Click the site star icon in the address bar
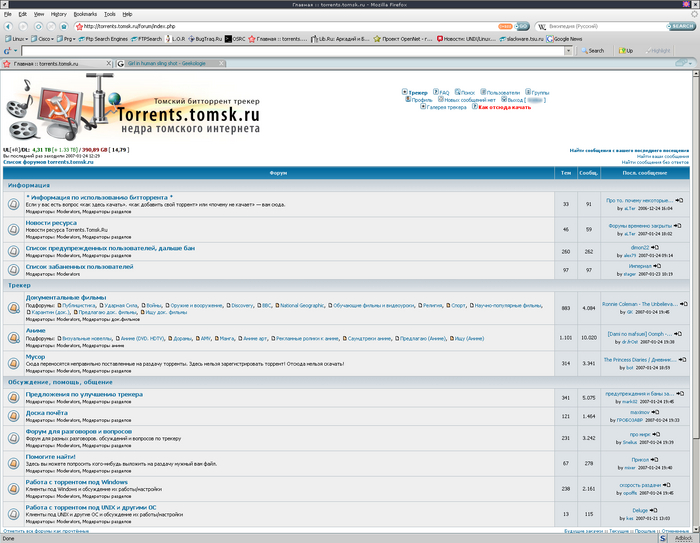The height and width of the screenshot is (543, 700). click(x=79, y=27)
